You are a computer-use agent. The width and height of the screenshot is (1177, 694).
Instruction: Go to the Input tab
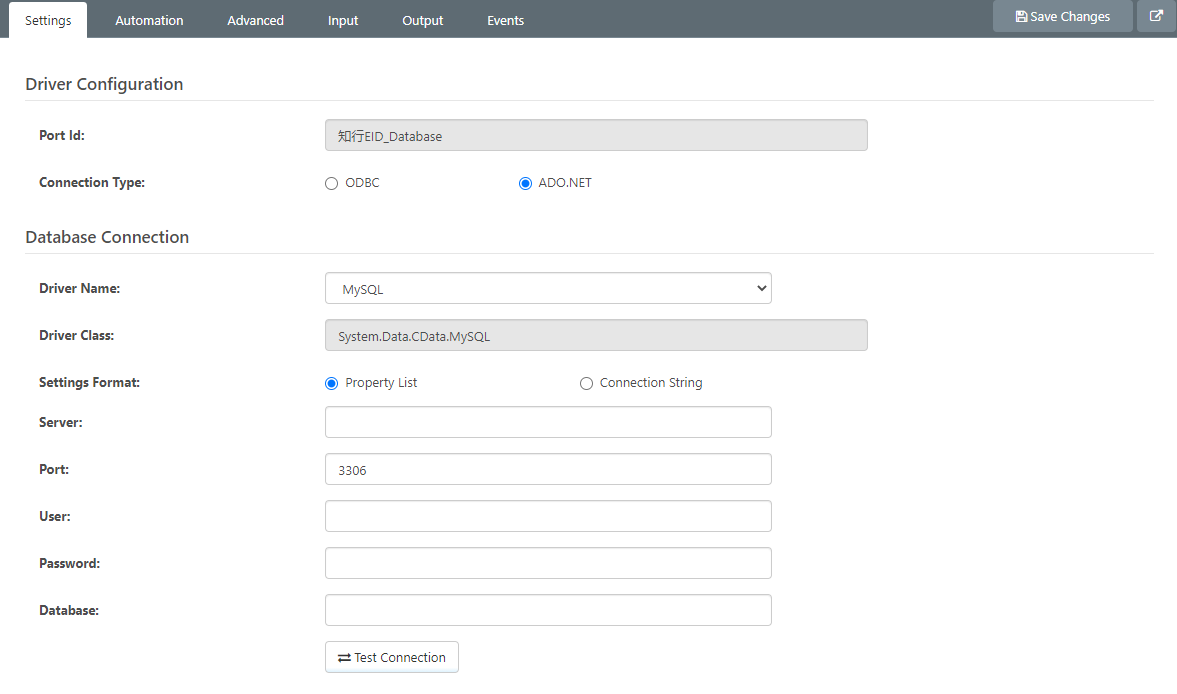click(x=343, y=20)
